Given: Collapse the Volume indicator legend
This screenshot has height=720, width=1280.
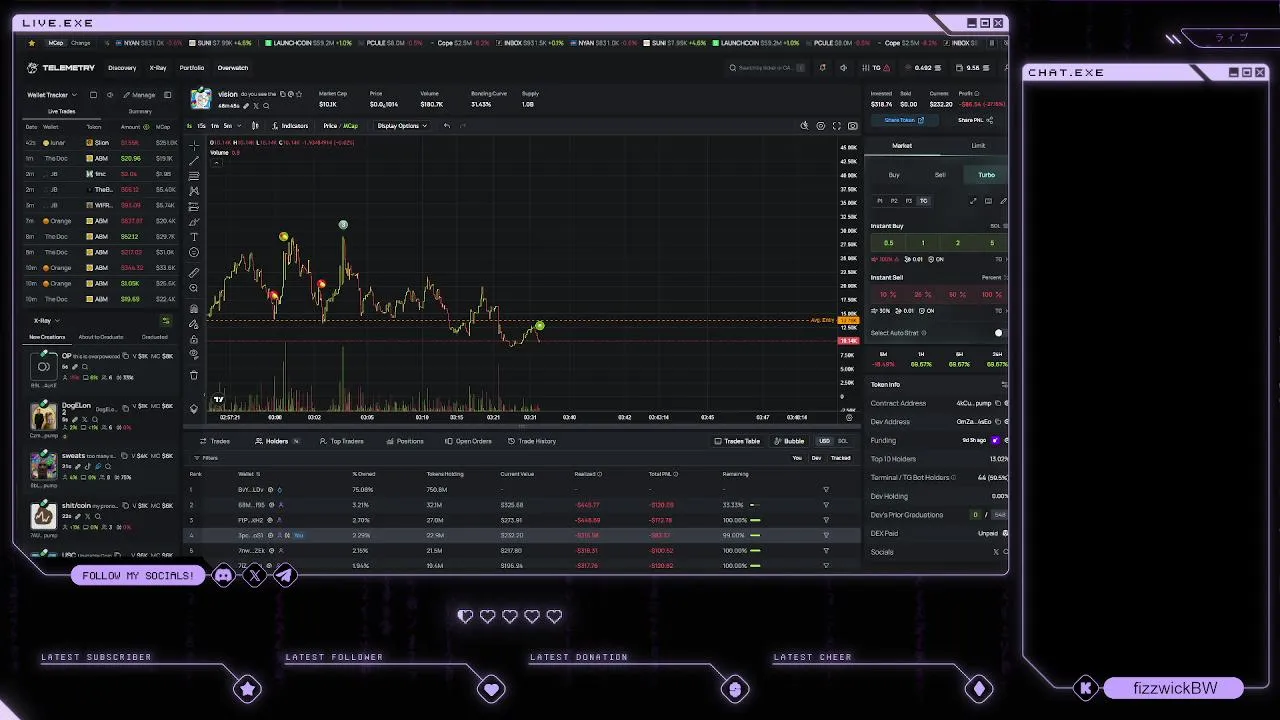Looking at the screenshot, I should click(x=216, y=161).
